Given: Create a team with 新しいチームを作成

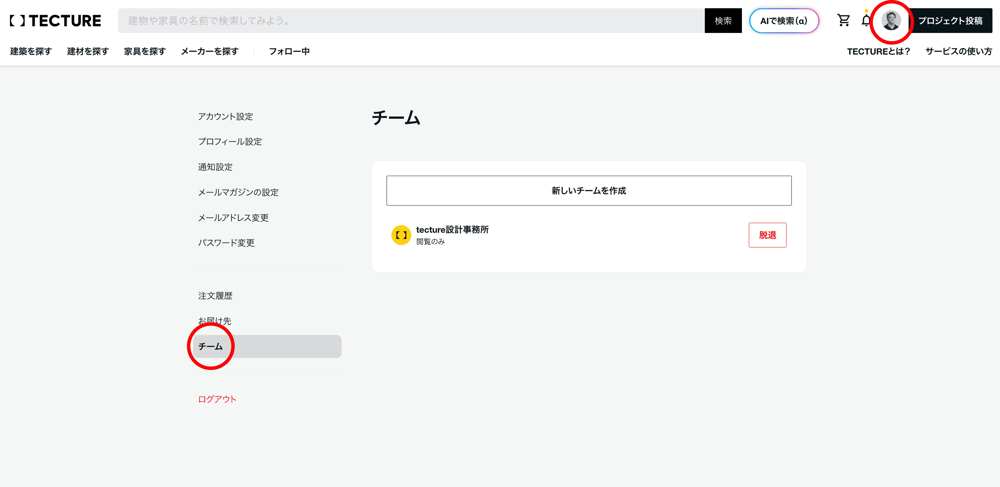Looking at the screenshot, I should (x=588, y=191).
